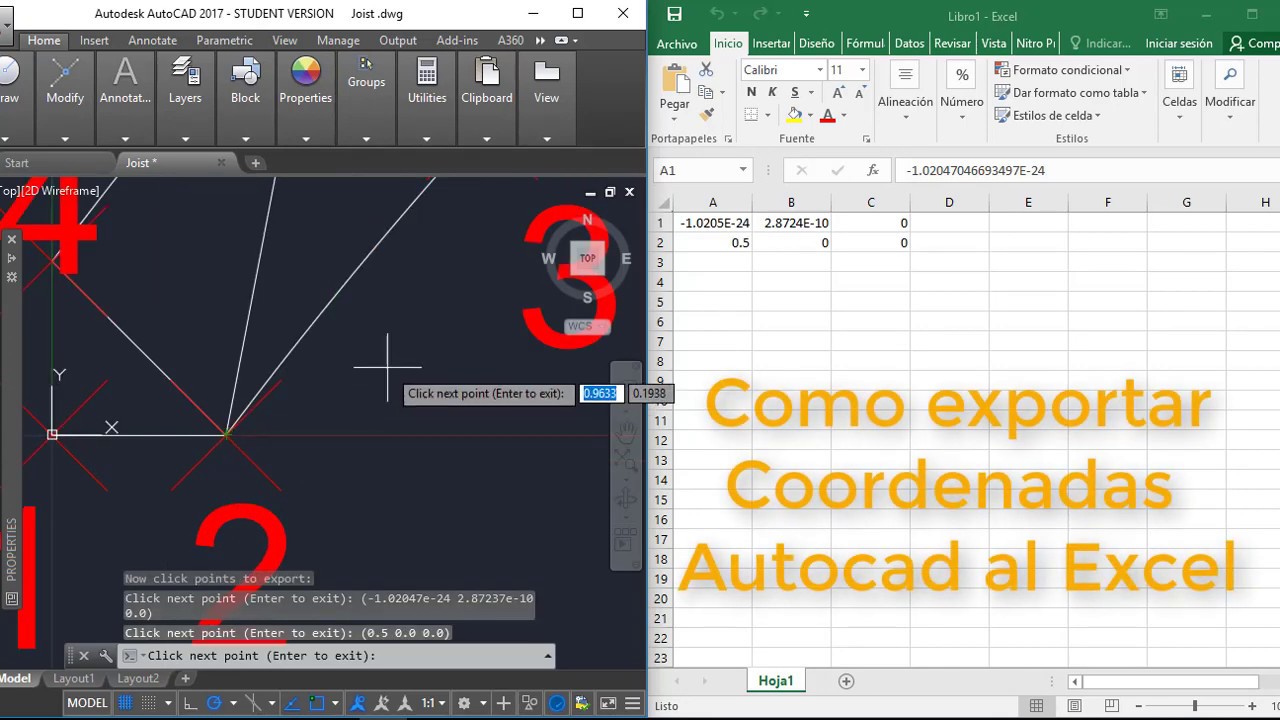1280x720 pixels.
Task: Open the Properties panel in AutoCAD ribbon
Action: point(305,98)
